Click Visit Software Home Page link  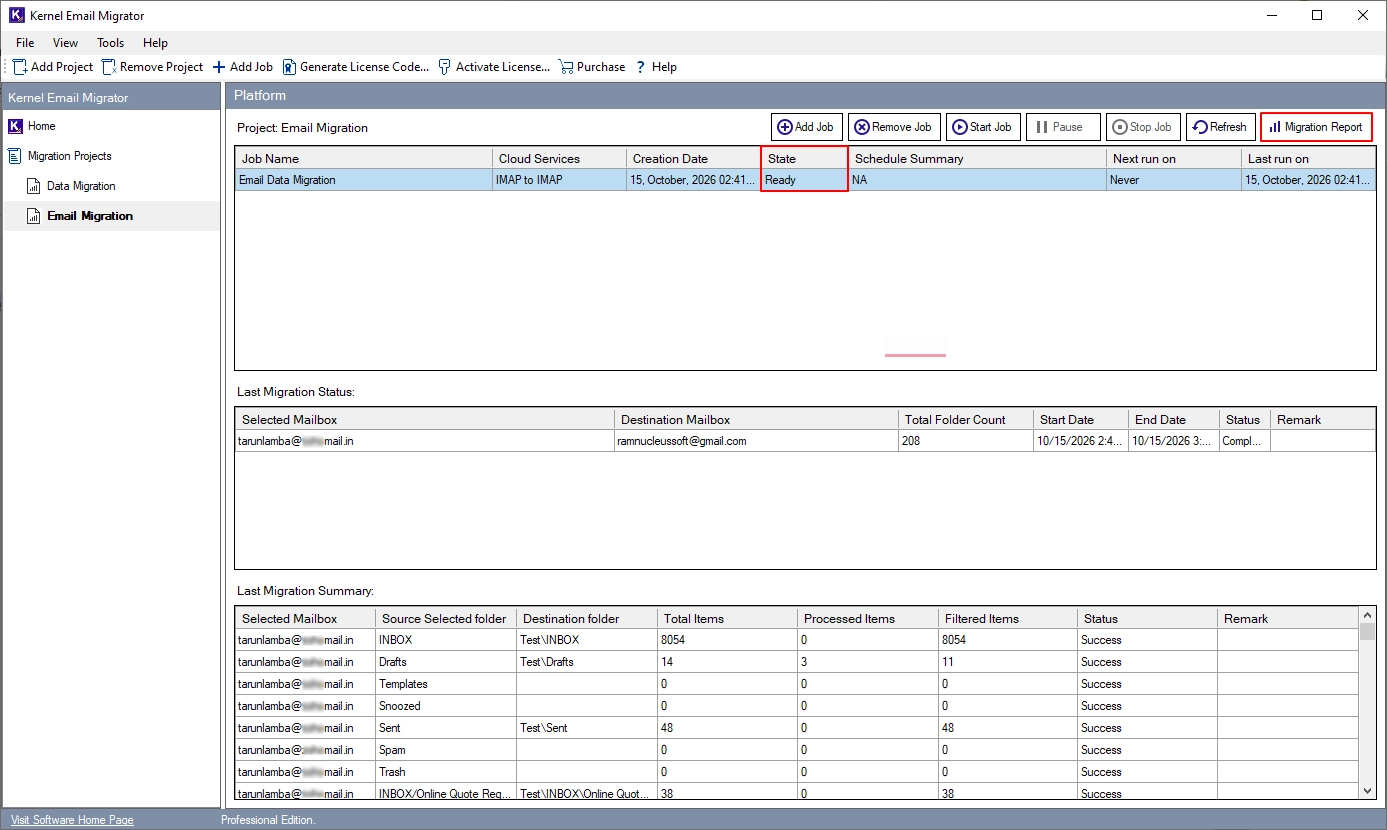[72, 820]
